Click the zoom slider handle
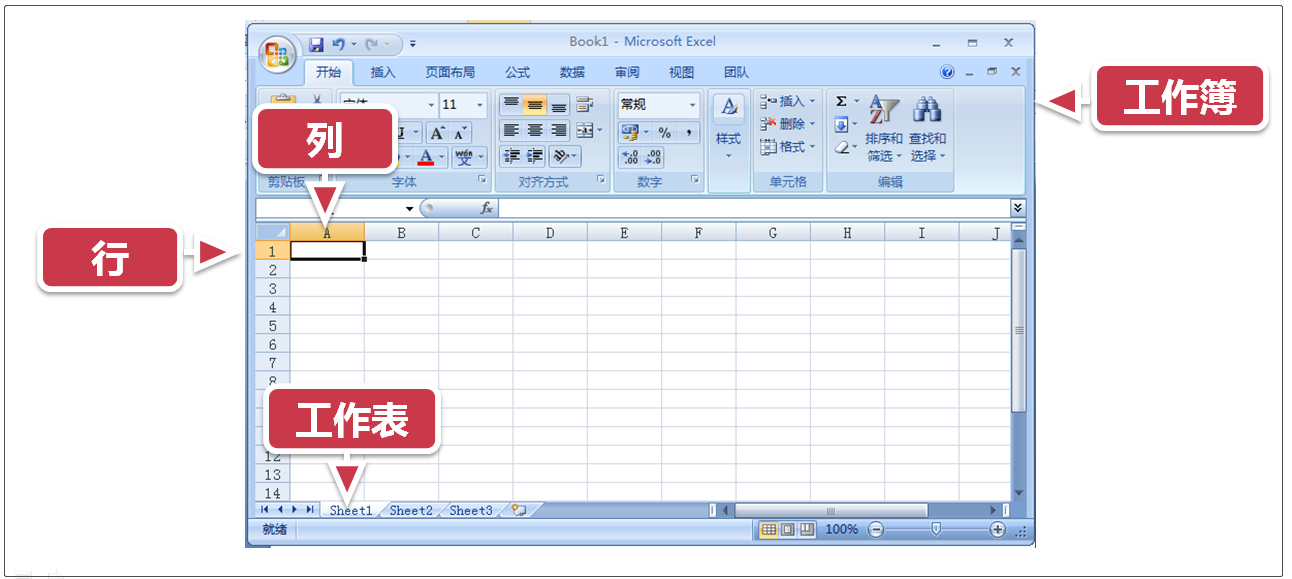Image resolution: width=1292 pixels, height=579 pixels. [936, 529]
